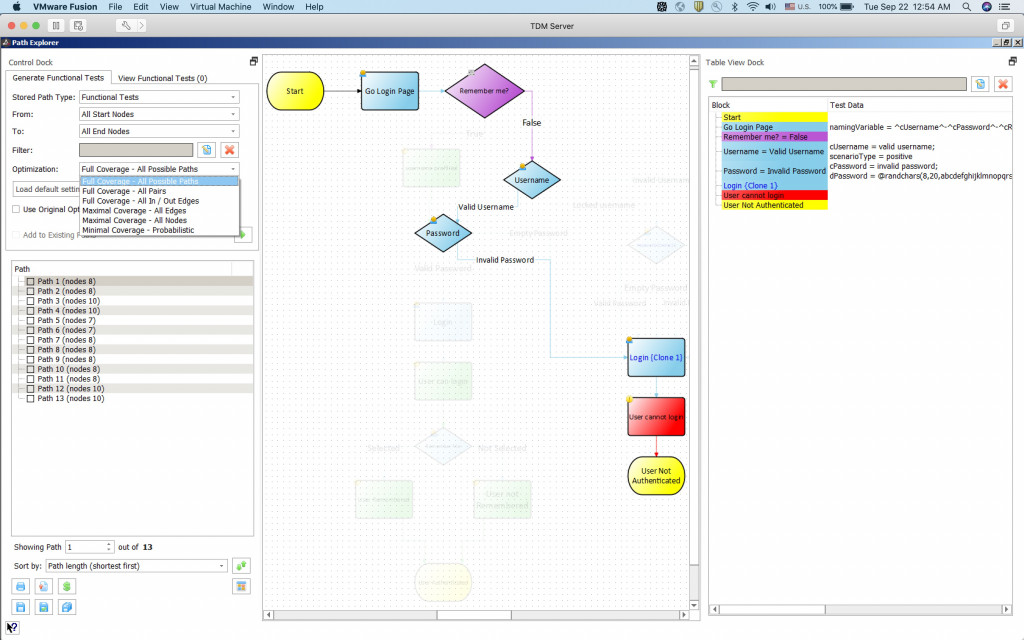Clear the Table View Dock filter with the red X
The height and width of the screenshot is (640, 1024).
coord(1003,84)
